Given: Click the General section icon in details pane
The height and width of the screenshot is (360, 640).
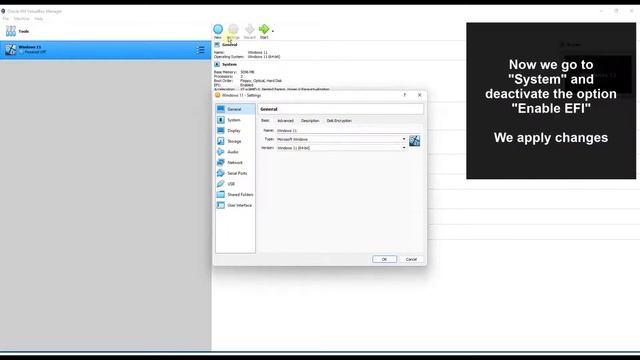Looking at the screenshot, I should pyautogui.click(x=217, y=44).
